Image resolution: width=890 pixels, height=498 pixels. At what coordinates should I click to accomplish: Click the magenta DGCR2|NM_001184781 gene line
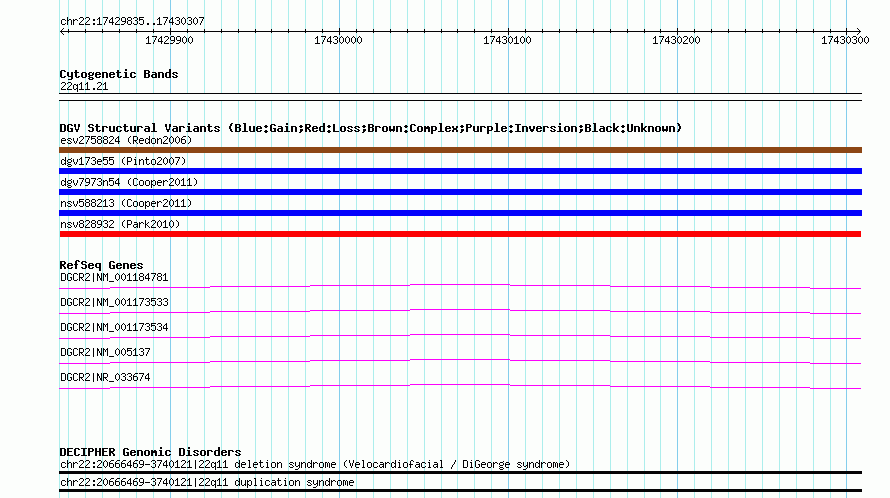460,286
